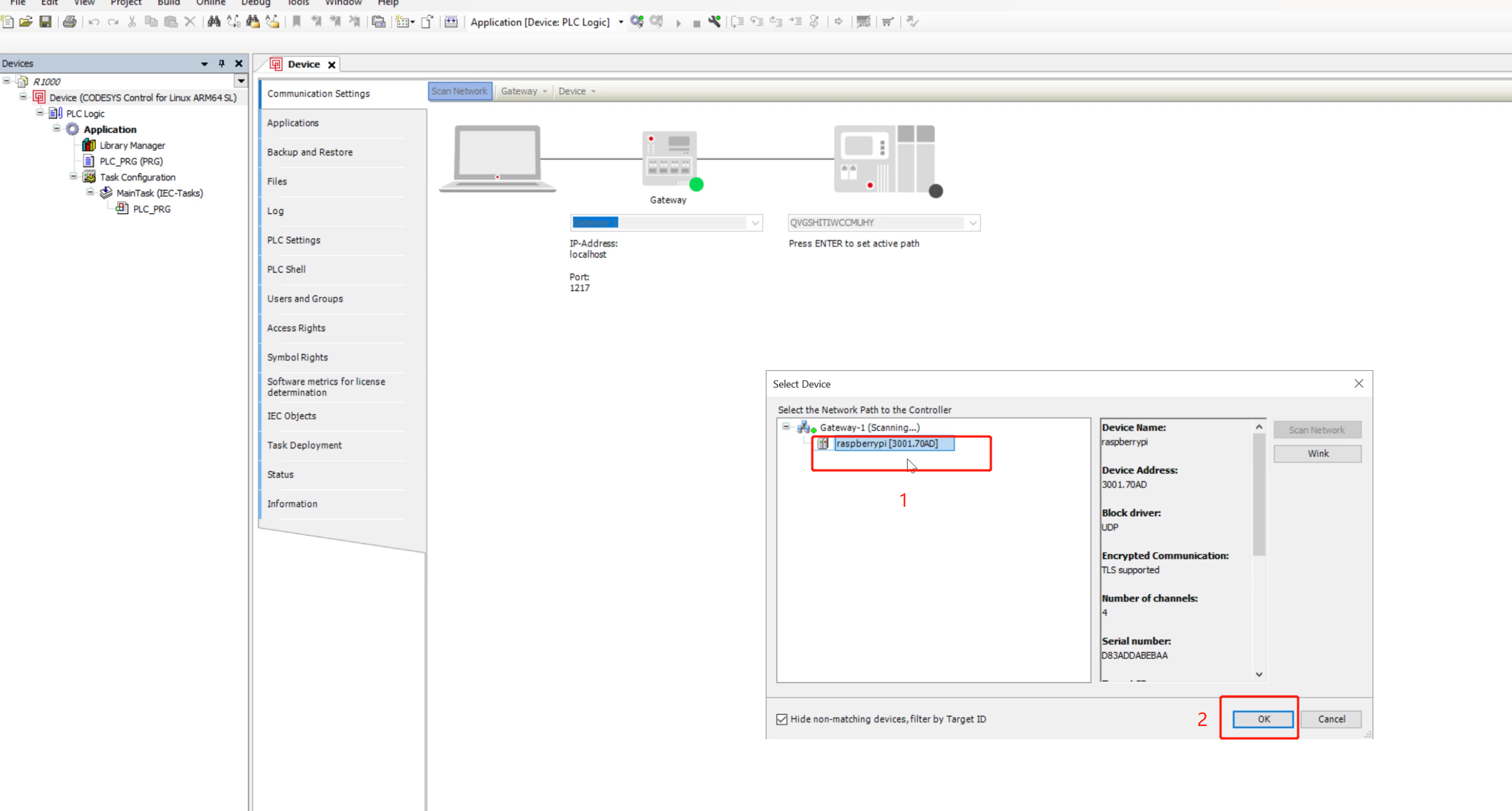The width and height of the screenshot is (1512, 811).
Task: Select Library Manager in the Devices tree
Action: (x=132, y=145)
